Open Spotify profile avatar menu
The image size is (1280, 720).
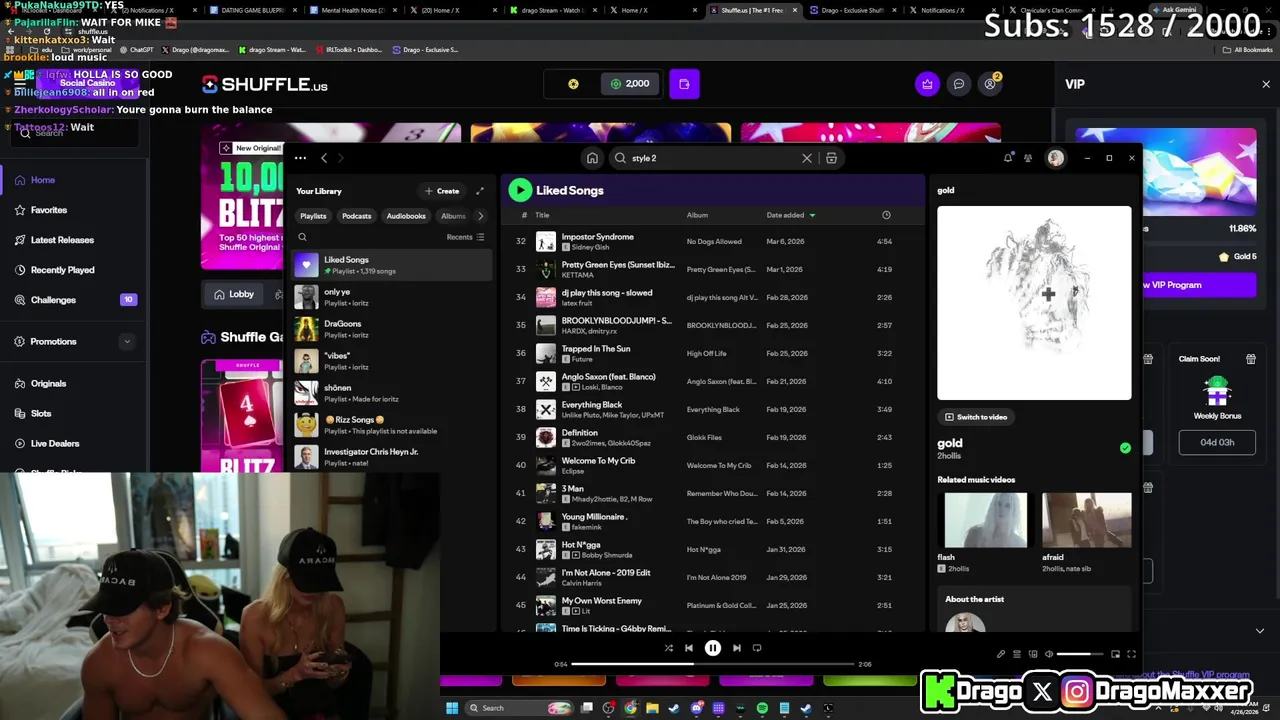(x=1055, y=158)
